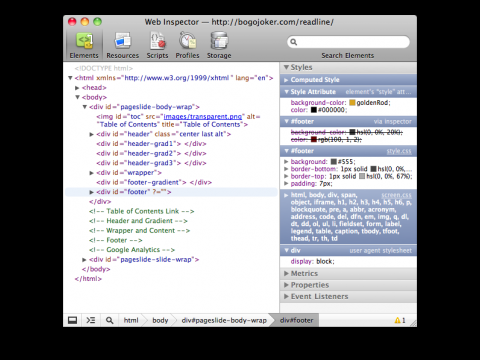Open the Resources panel icon

click(122, 41)
